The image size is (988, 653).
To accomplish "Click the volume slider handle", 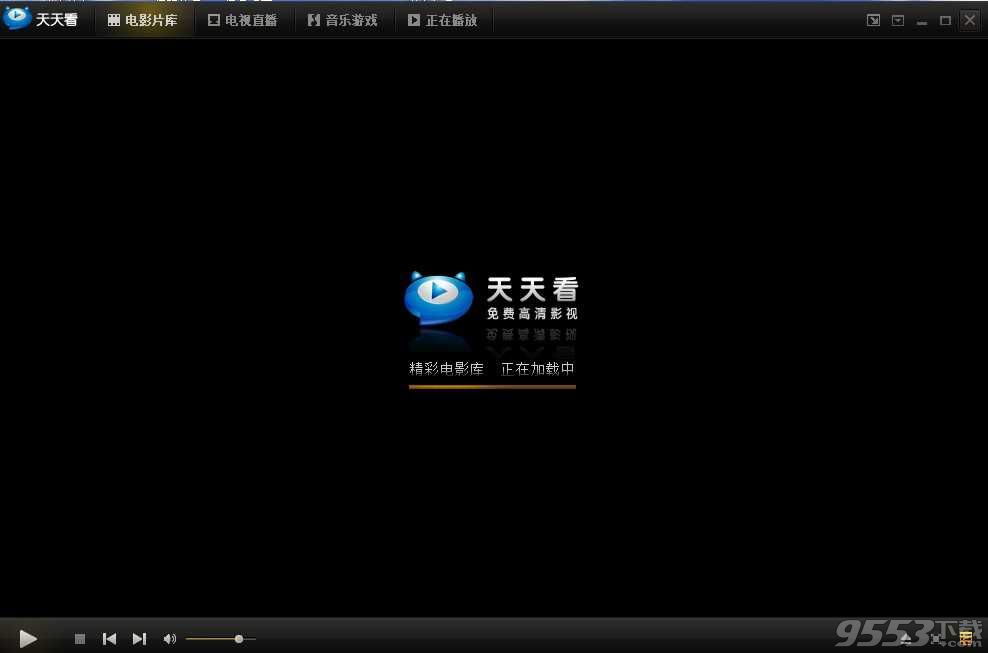I will pyautogui.click(x=239, y=639).
